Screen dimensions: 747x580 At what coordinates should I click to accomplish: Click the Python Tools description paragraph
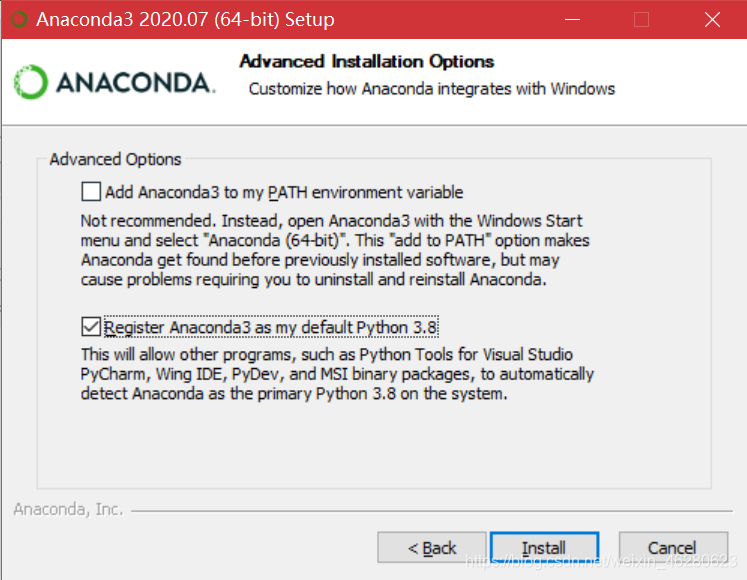(x=337, y=374)
